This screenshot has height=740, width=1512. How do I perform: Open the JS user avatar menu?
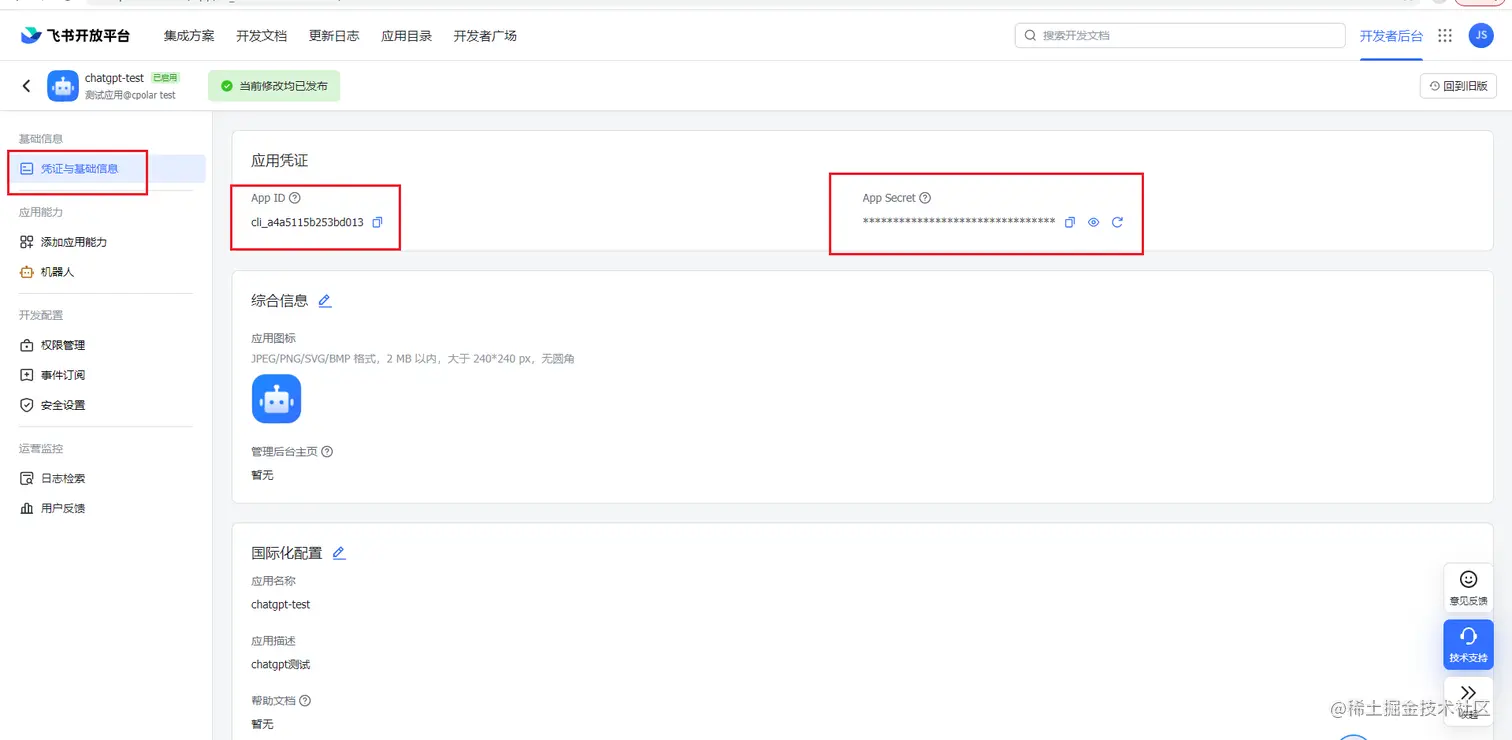(x=1481, y=35)
